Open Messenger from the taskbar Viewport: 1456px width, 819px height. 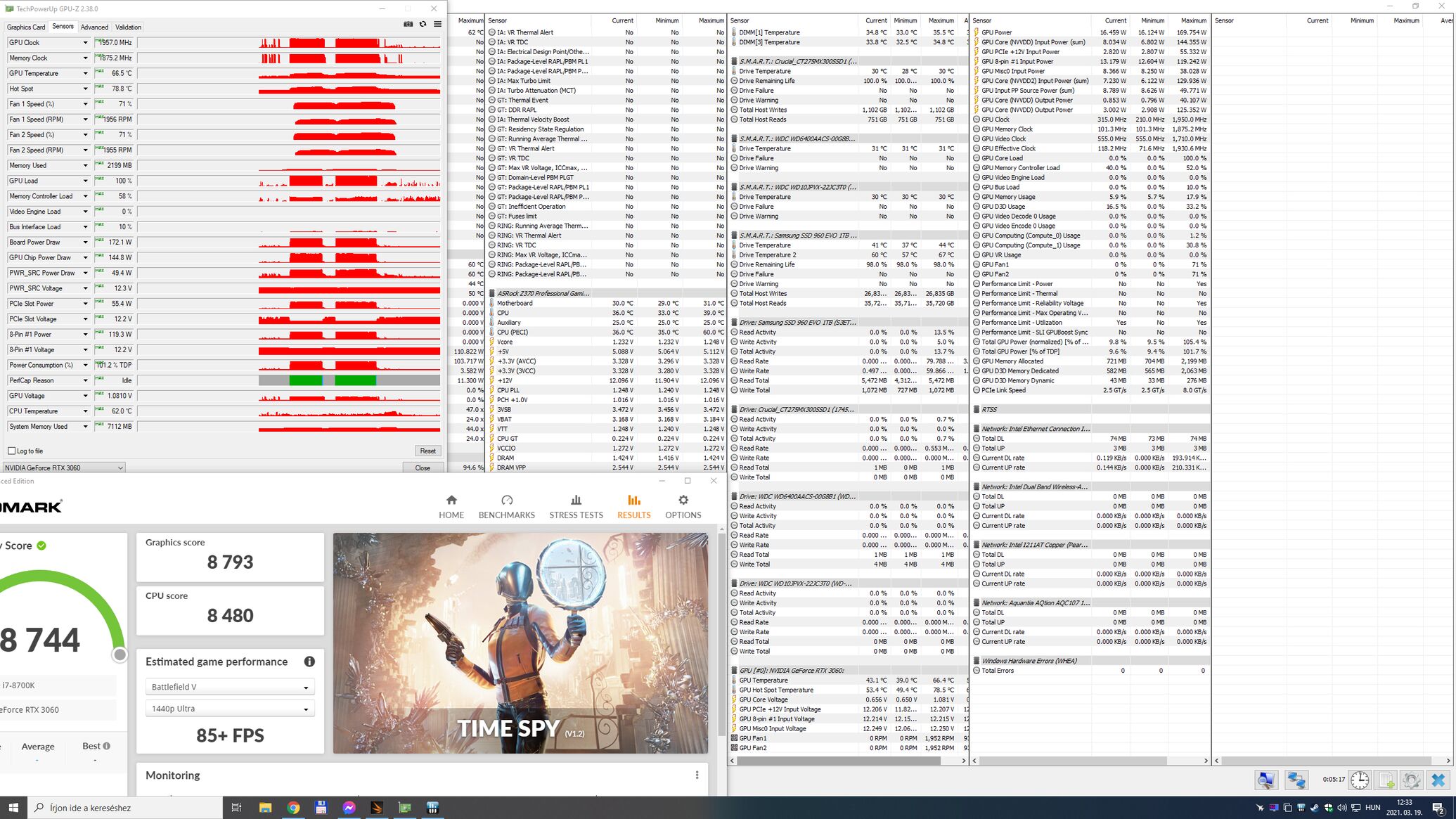point(349,808)
